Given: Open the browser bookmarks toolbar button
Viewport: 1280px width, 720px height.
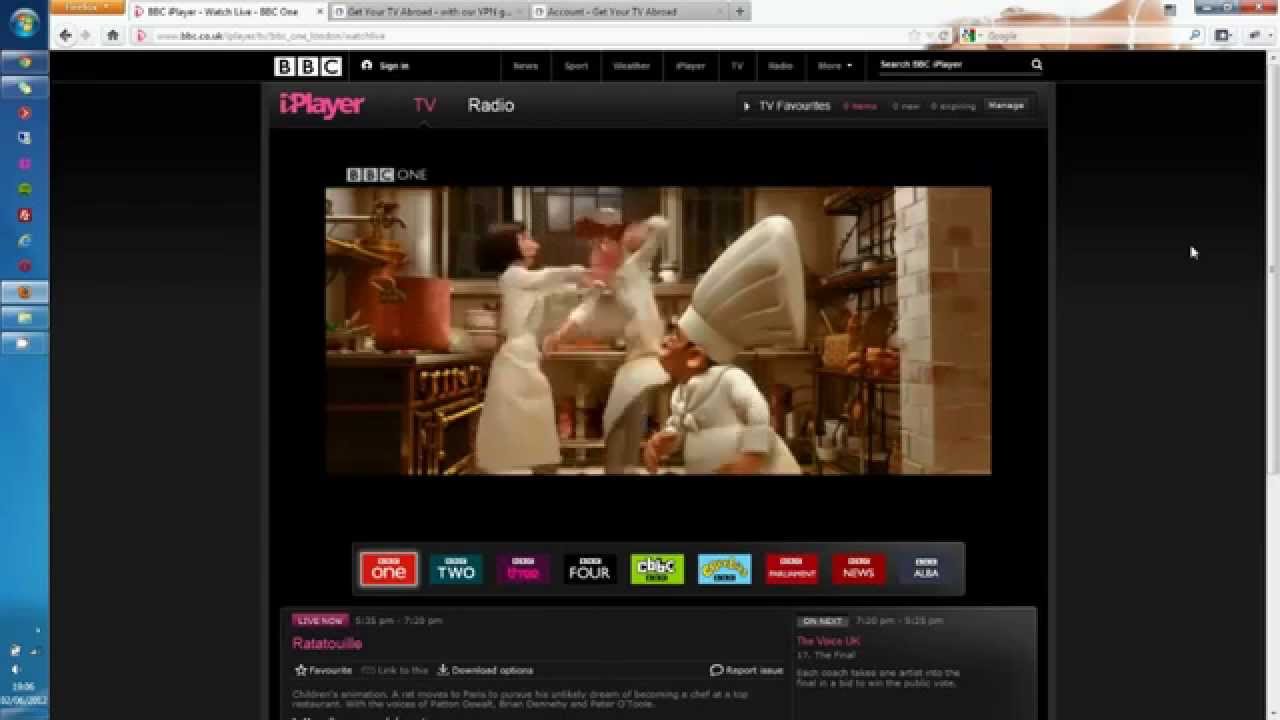Looking at the screenshot, I should click(x=1222, y=35).
